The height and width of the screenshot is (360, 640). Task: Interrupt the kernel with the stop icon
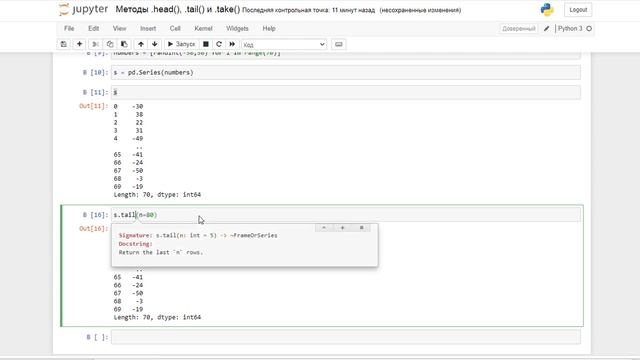206,44
